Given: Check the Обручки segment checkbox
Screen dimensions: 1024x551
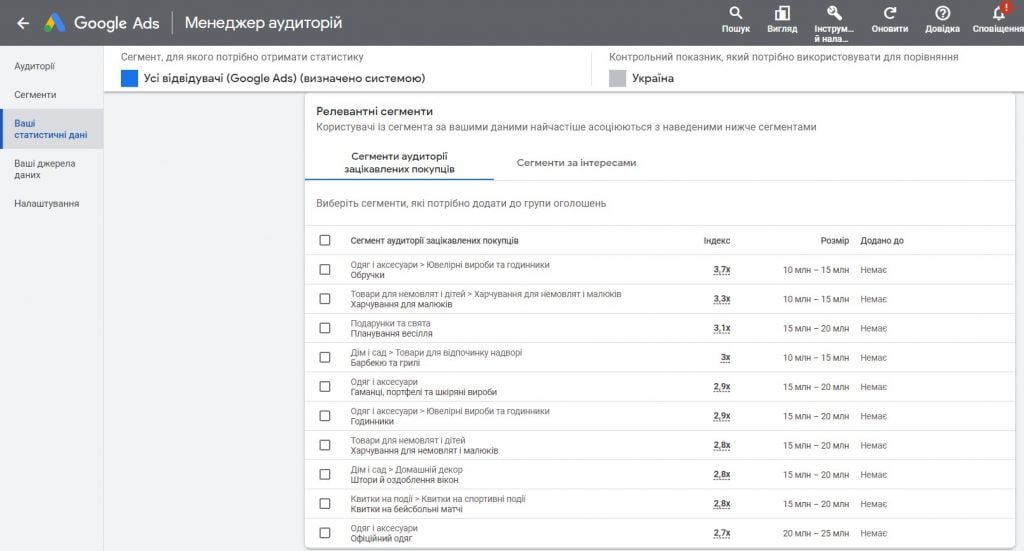Looking at the screenshot, I should point(325,270).
